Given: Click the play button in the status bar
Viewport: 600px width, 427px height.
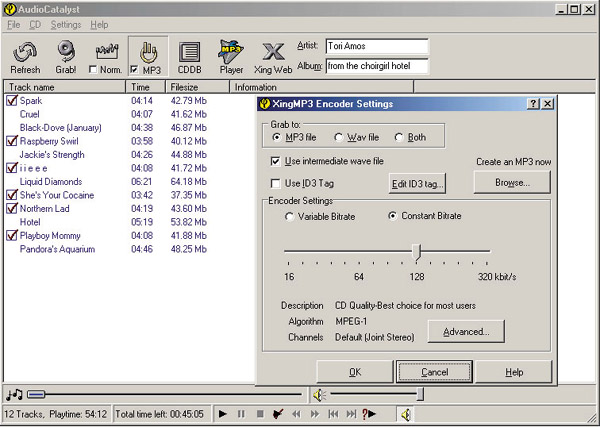Looking at the screenshot, I should click(x=223, y=414).
